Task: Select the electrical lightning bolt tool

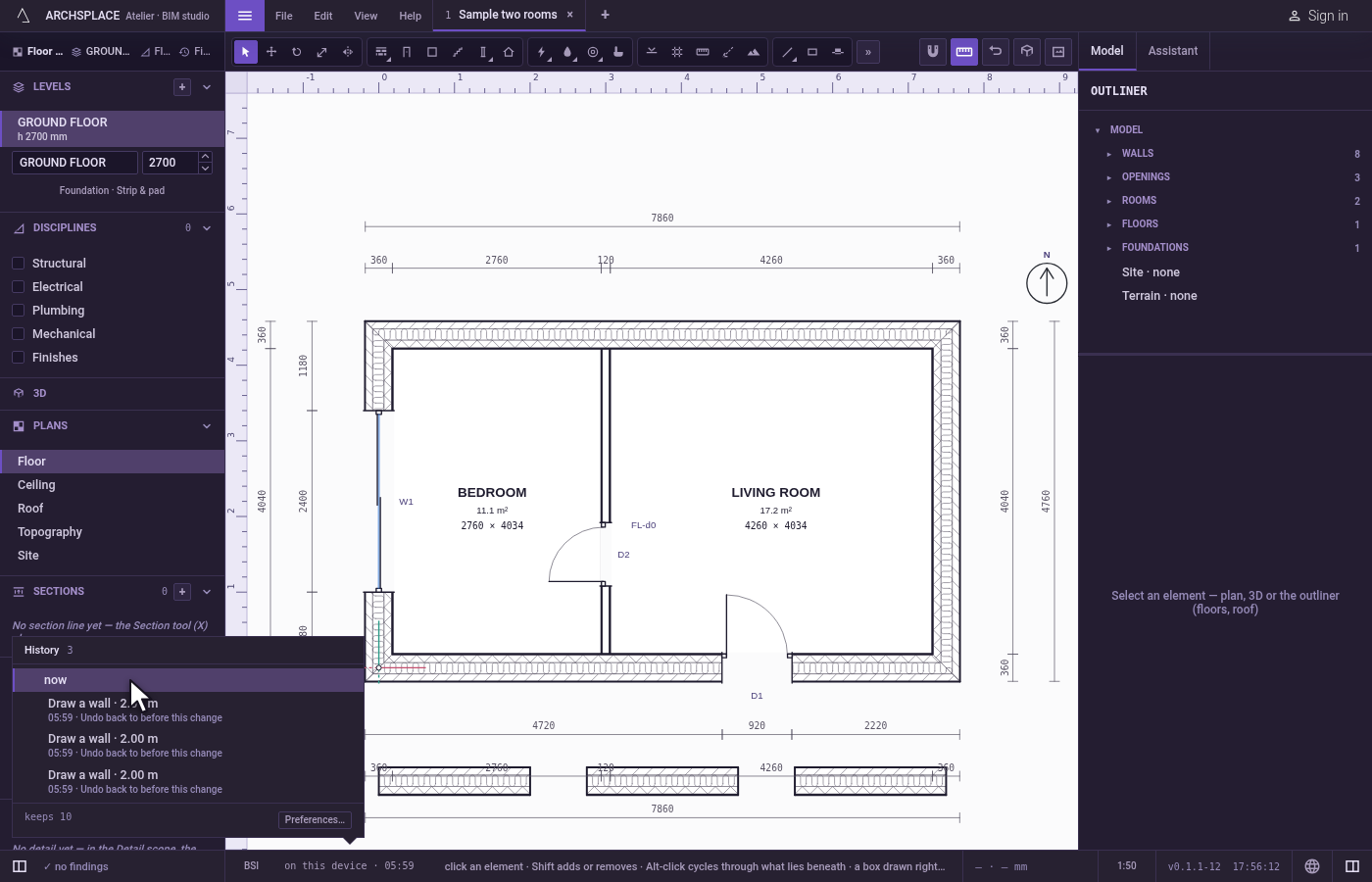Action: pos(542,52)
